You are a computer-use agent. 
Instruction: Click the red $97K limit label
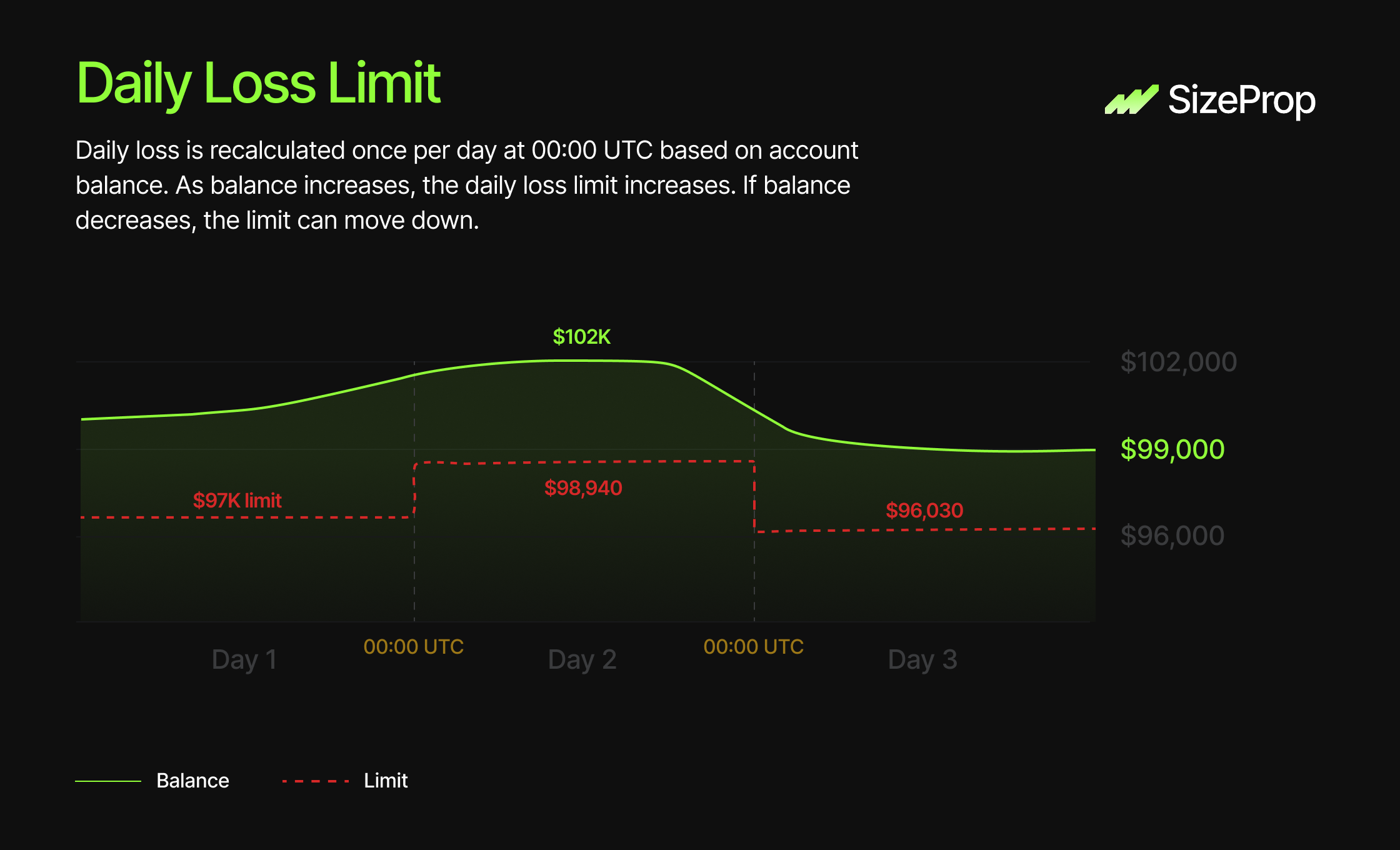(237, 500)
